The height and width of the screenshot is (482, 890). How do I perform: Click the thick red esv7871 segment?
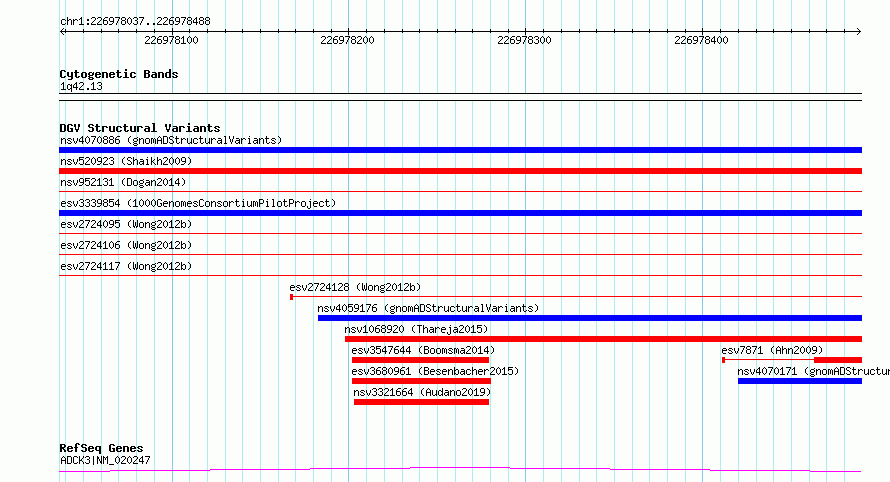(x=838, y=360)
